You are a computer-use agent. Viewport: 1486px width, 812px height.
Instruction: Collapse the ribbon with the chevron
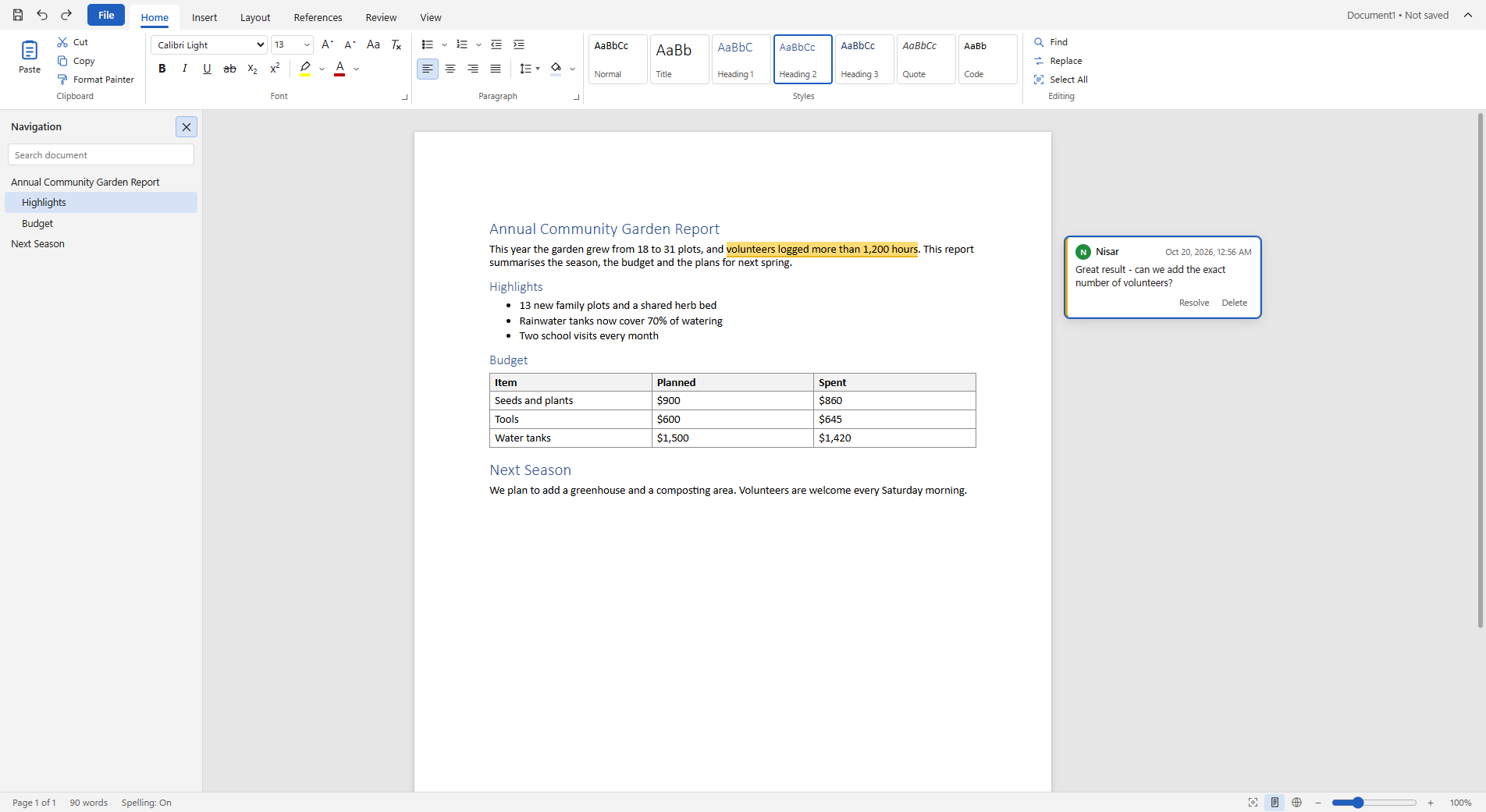1468,15
